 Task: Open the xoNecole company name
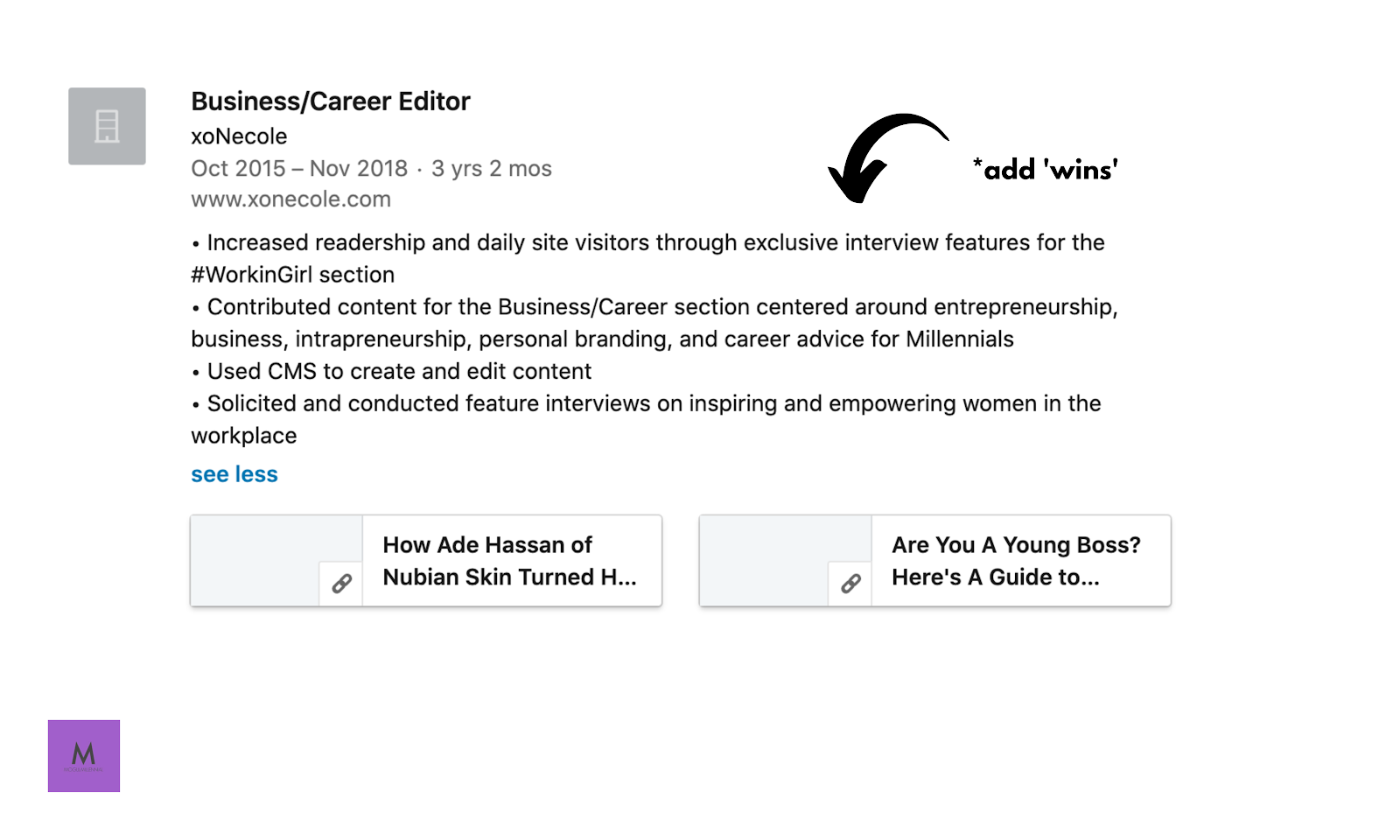click(239, 136)
